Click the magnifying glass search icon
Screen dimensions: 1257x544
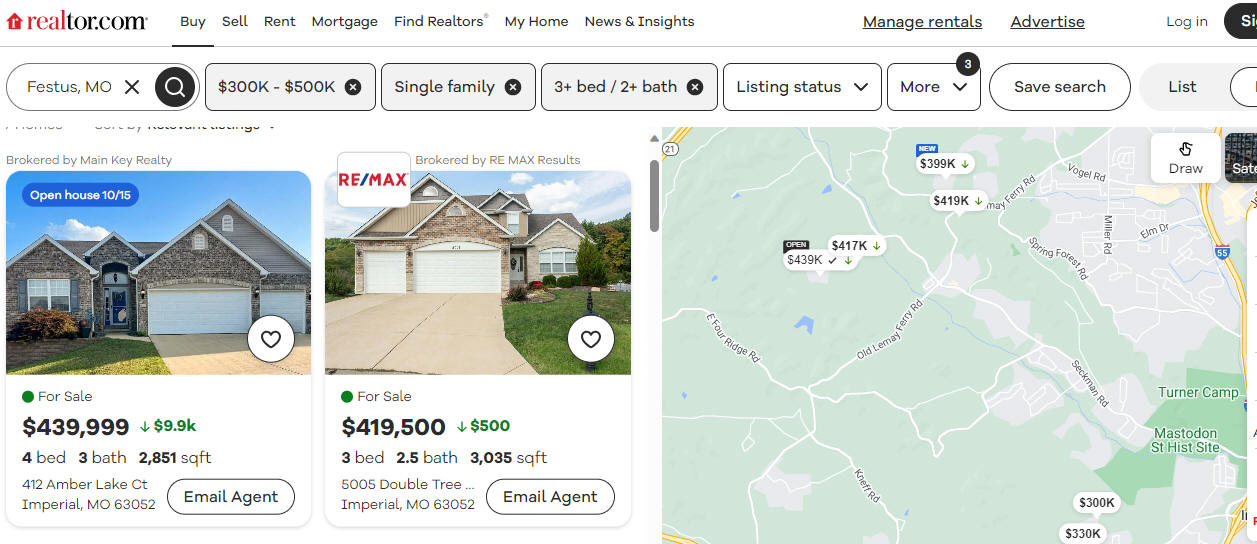coord(175,87)
